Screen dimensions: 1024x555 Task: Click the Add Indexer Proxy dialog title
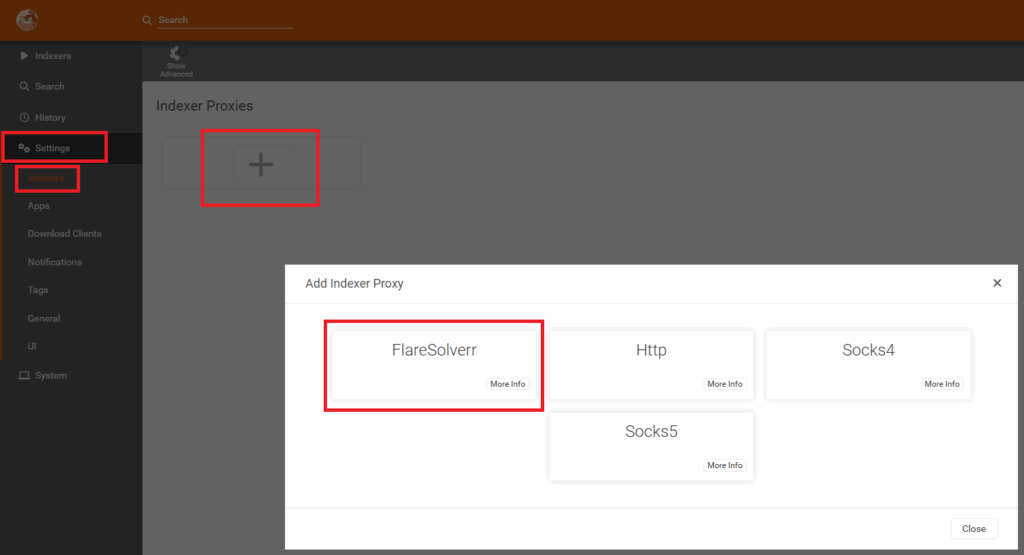coord(355,283)
